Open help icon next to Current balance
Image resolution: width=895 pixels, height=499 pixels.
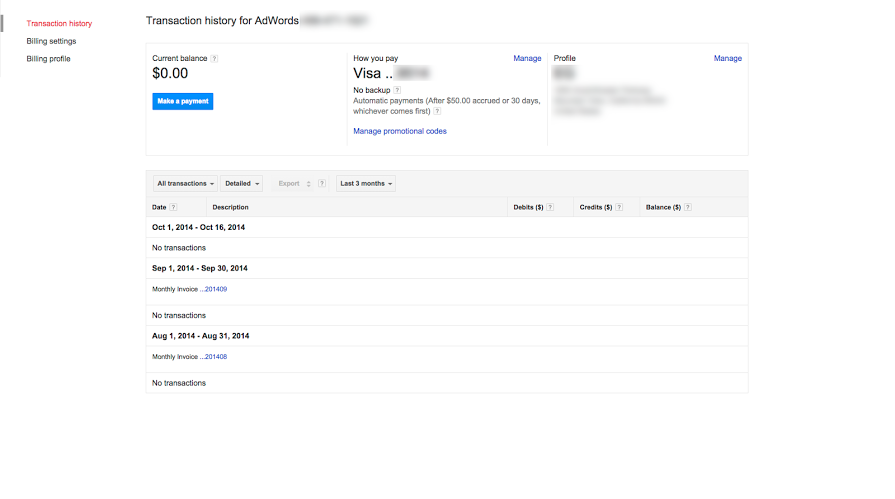[x=214, y=58]
